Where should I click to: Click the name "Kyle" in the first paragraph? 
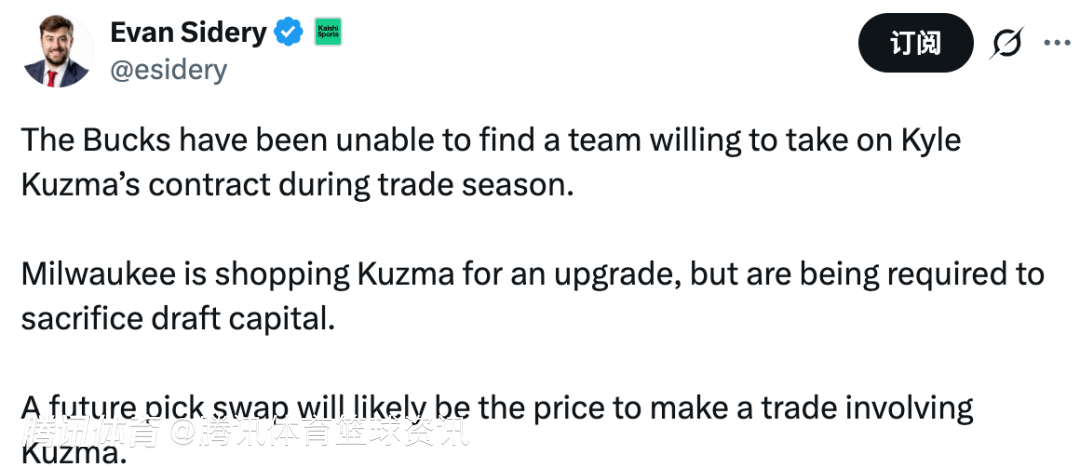click(929, 139)
